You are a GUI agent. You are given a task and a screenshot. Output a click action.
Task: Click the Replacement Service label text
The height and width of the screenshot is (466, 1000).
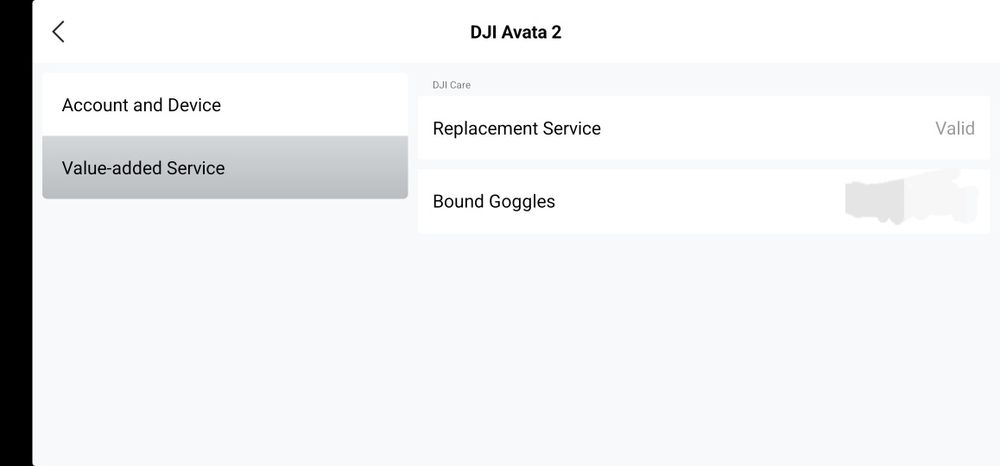[x=516, y=128]
